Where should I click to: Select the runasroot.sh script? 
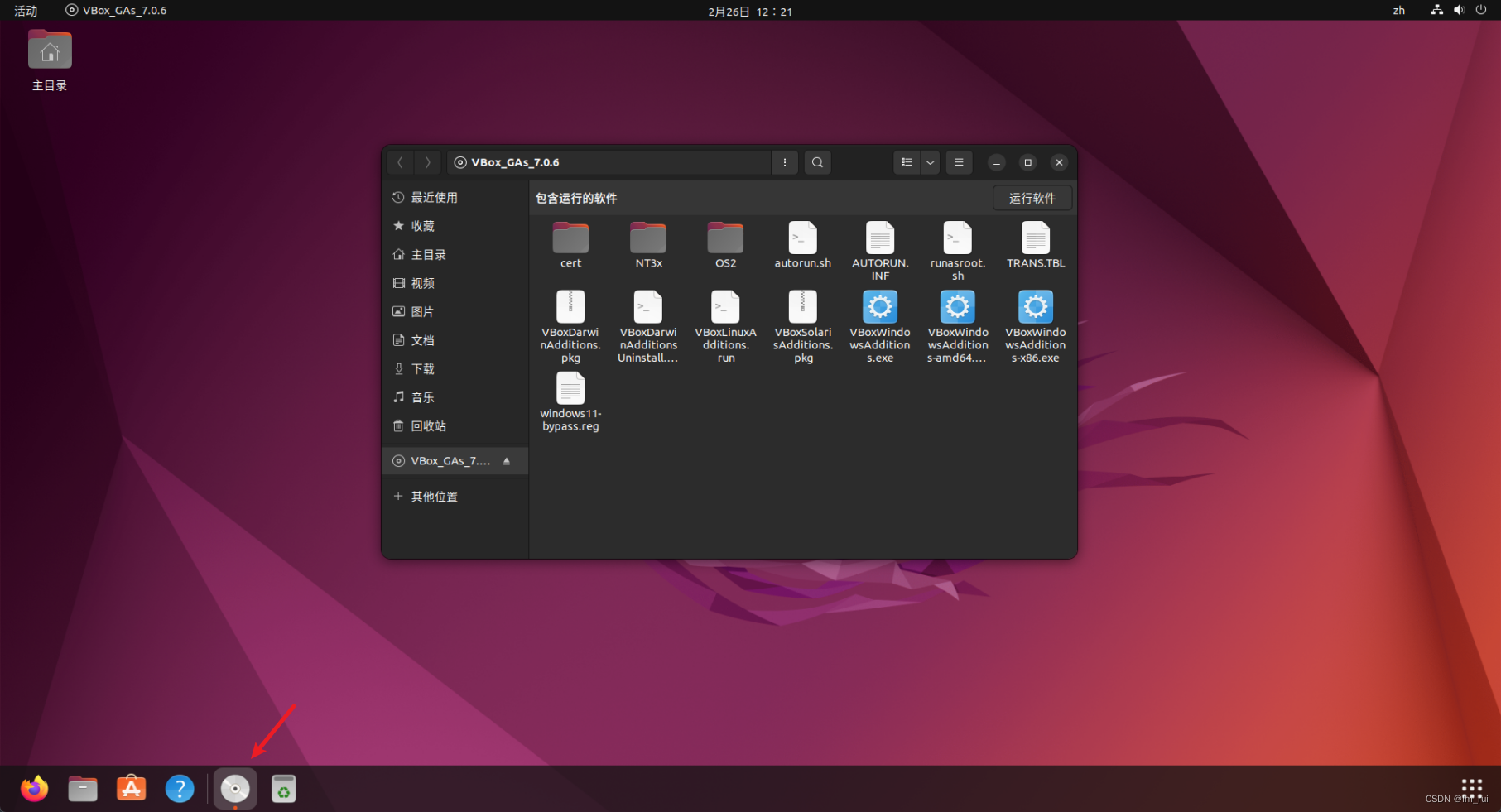point(958,250)
